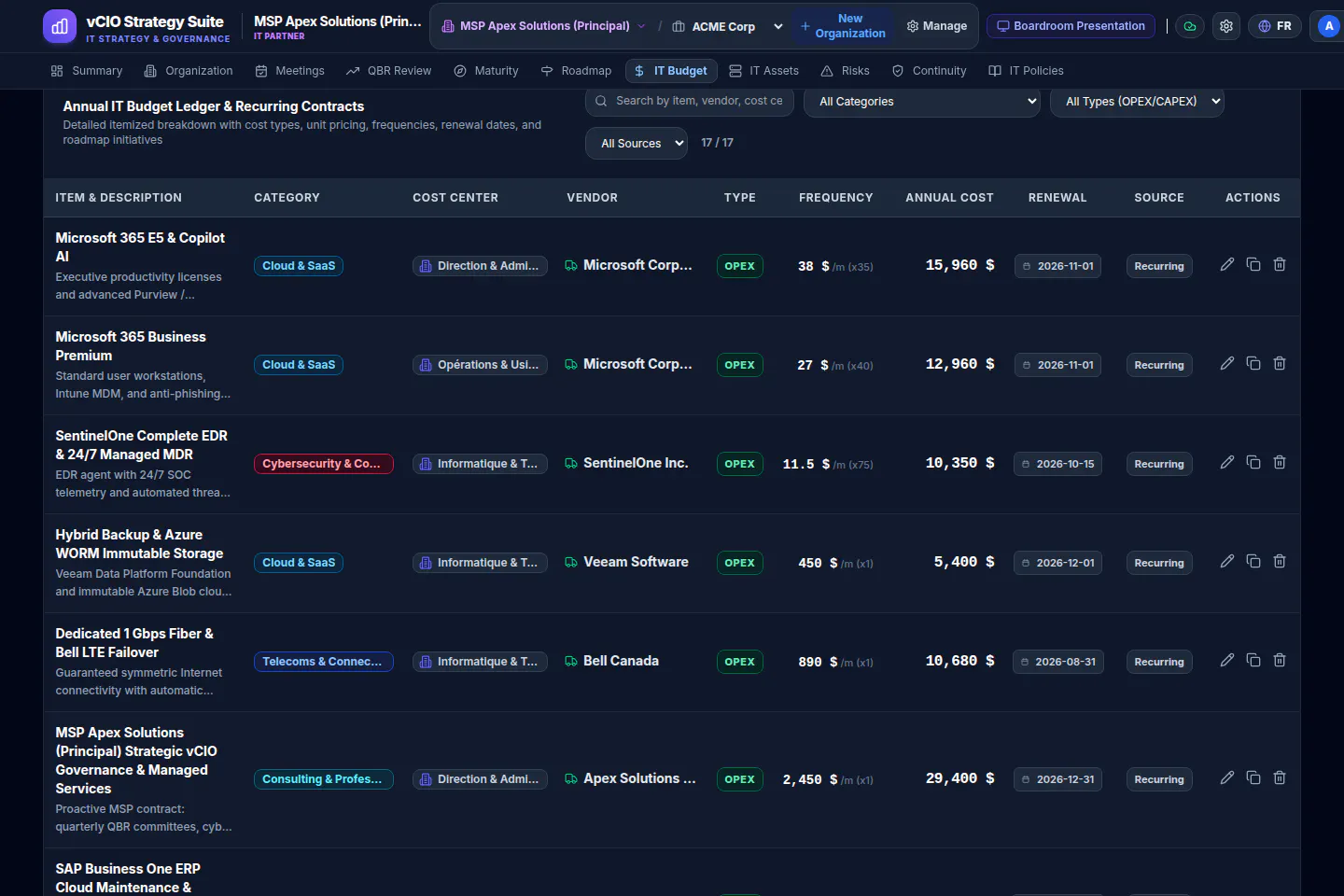The image size is (1344, 896).
Task: Click the 2026-11-01 renewal date for Microsoft 365 E5
Action: 1057,266
